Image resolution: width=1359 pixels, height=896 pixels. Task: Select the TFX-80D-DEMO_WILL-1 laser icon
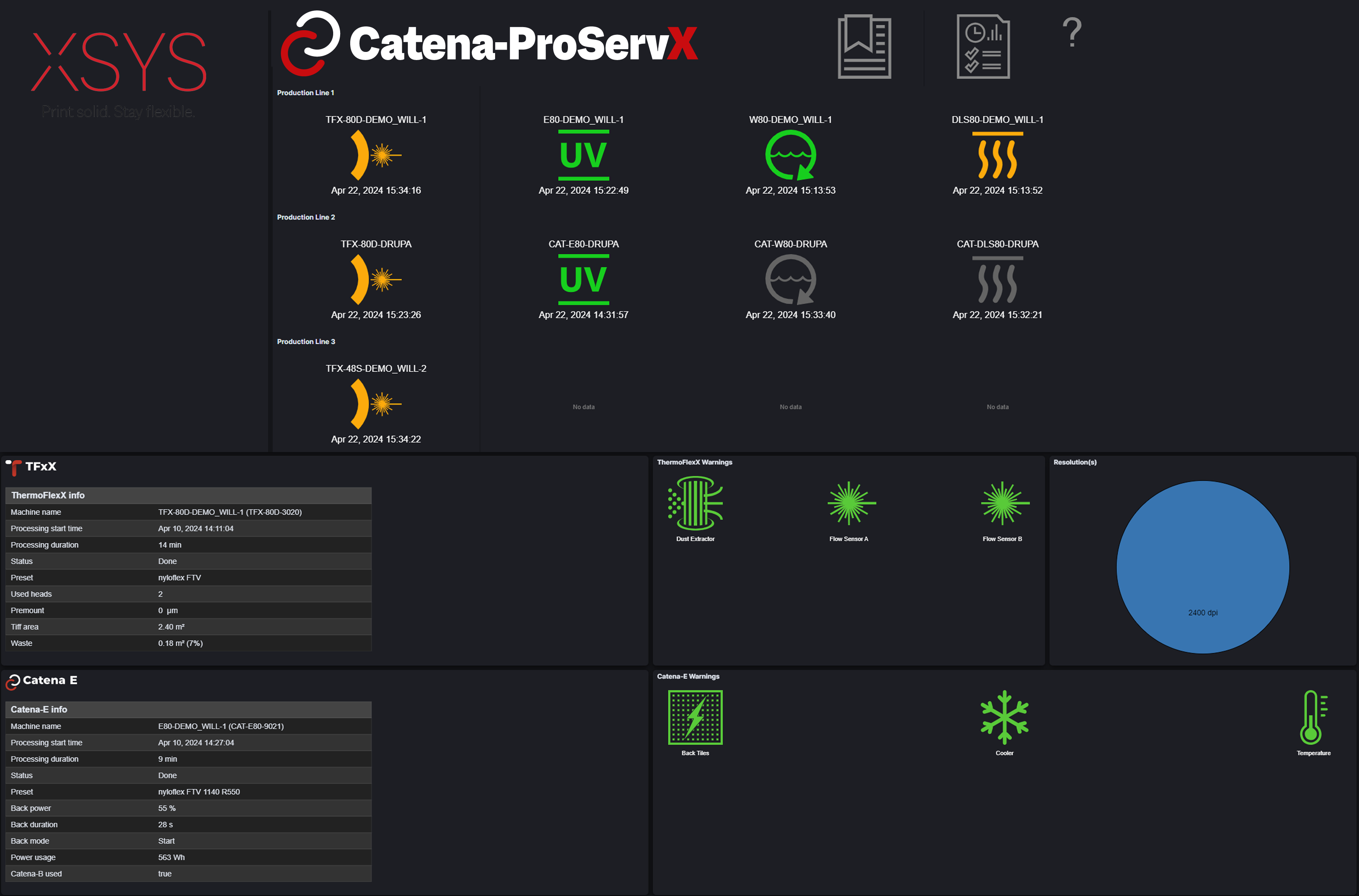pos(375,155)
